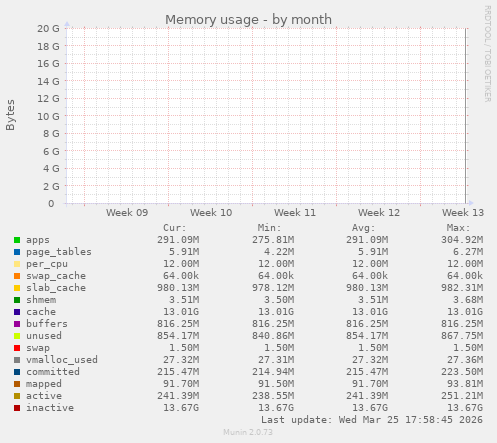Click the 'swap_cache' legend label

[56, 276]
